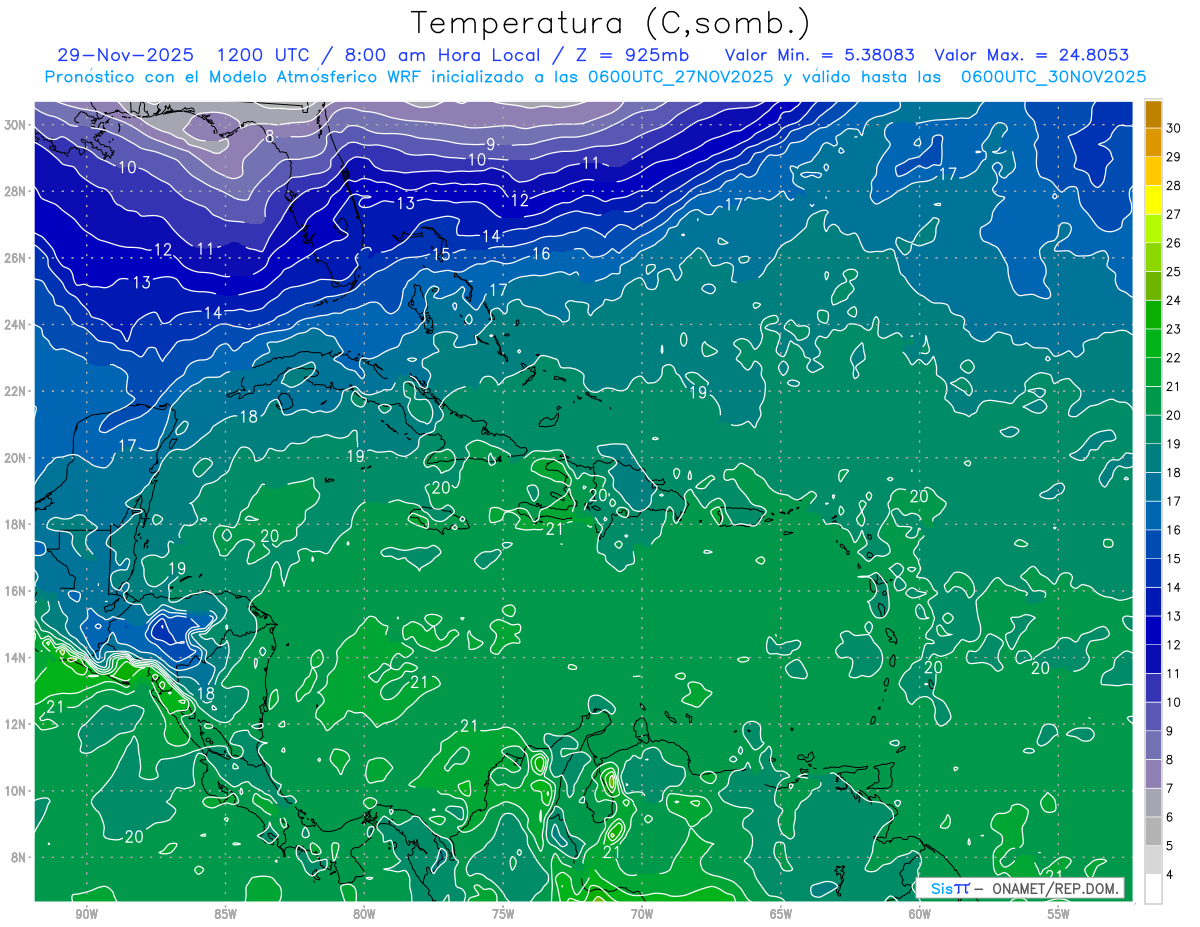Pick the orange swatch at colorbar top
1200x927 pixels.
1153,114
